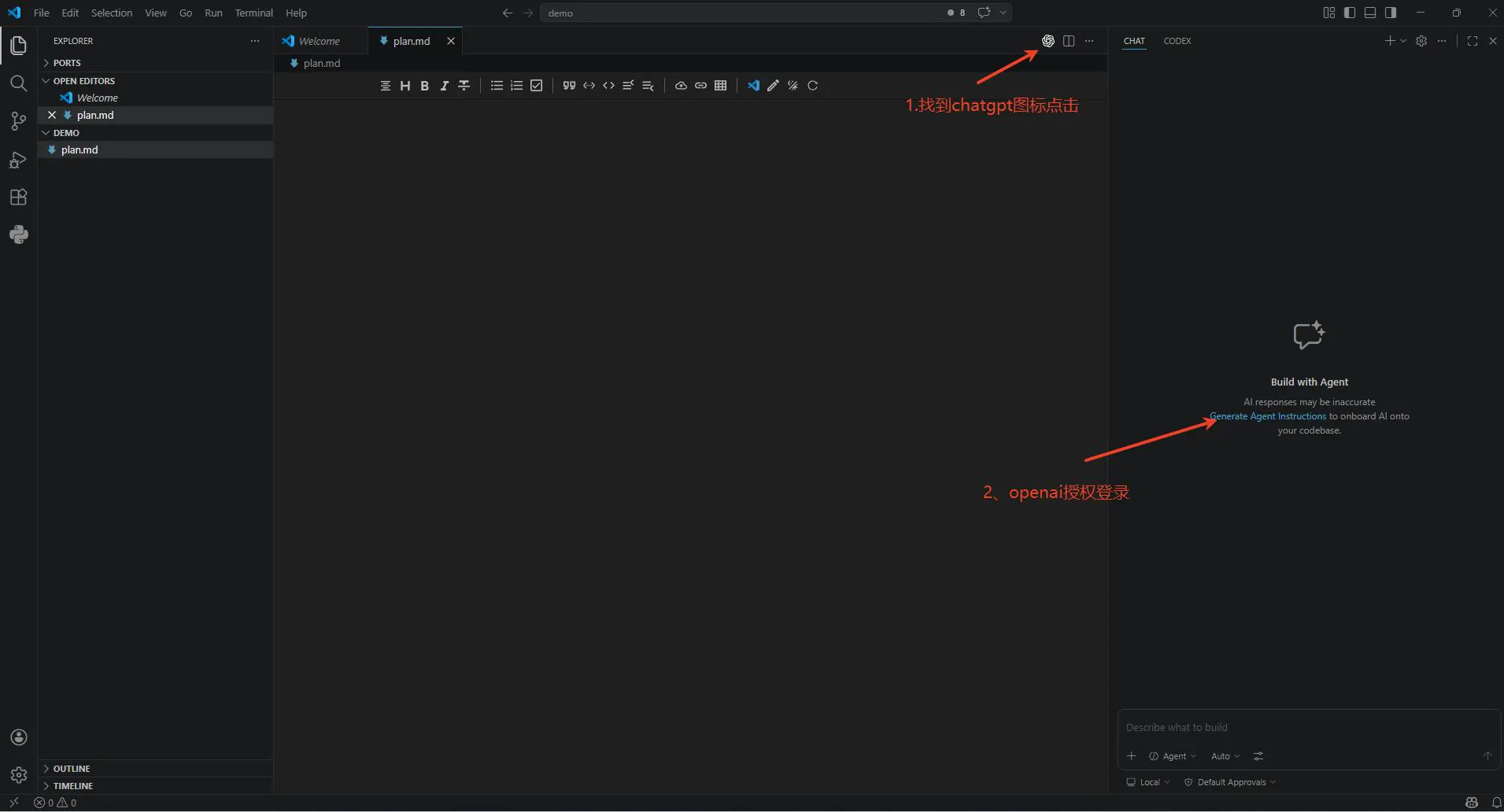
Task: Click the pencil edit icon in the markdown toolbar
Action: tap(773, 86)
